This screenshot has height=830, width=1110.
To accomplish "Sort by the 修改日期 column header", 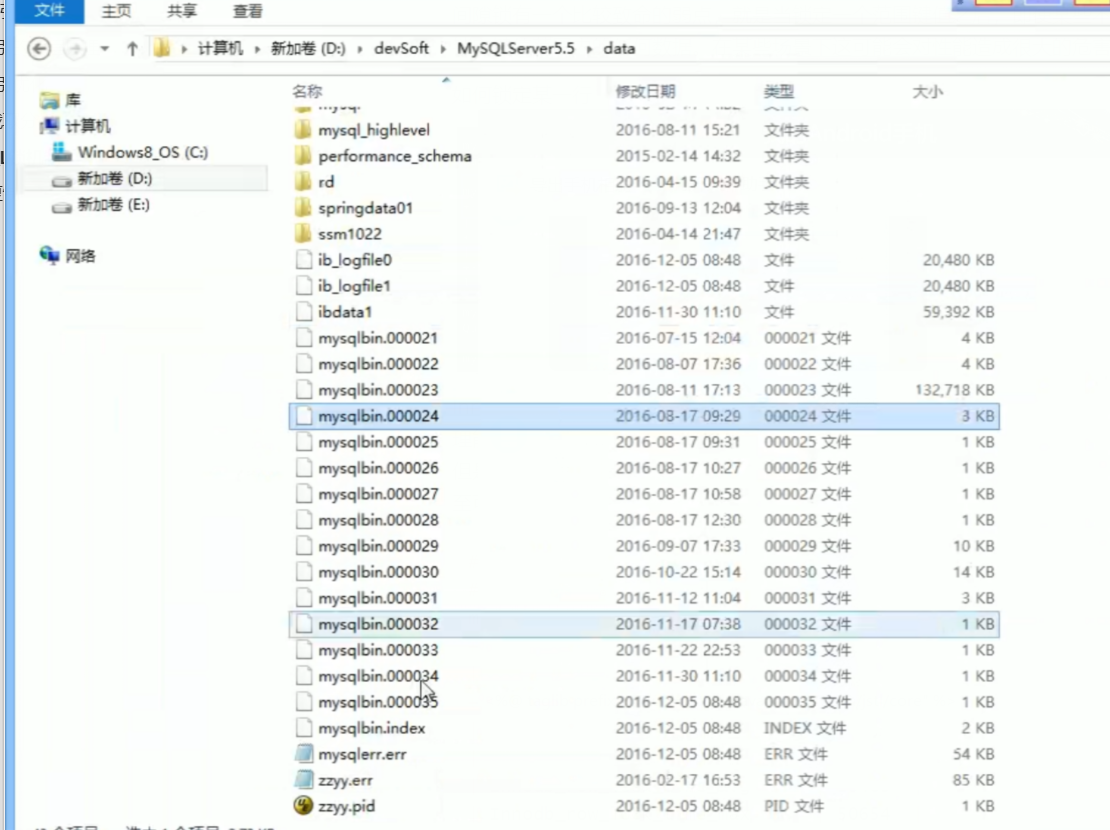I will click(646, 91).
